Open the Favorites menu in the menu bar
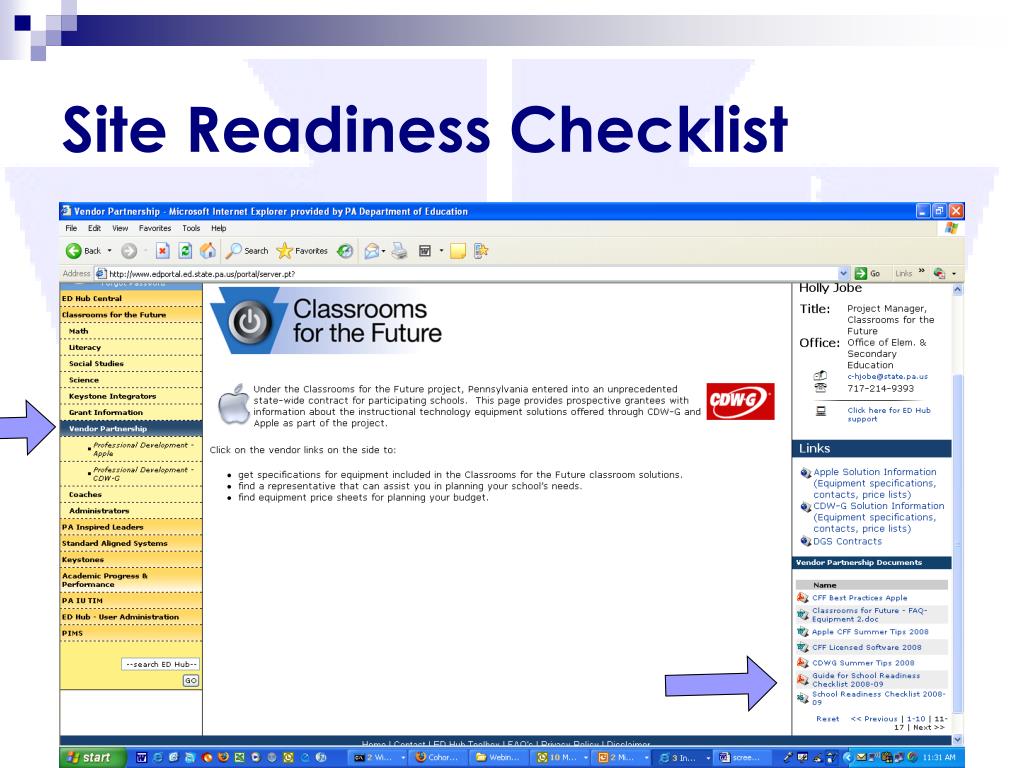 (x=155, y=228)
